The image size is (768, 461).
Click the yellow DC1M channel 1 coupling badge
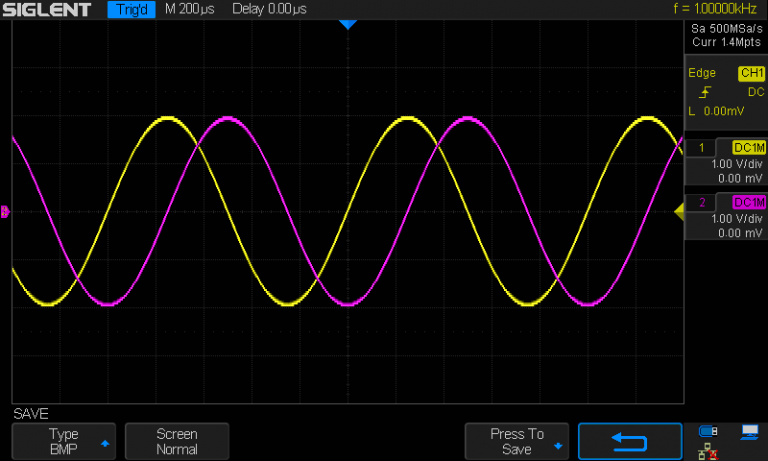coord(748,148)
